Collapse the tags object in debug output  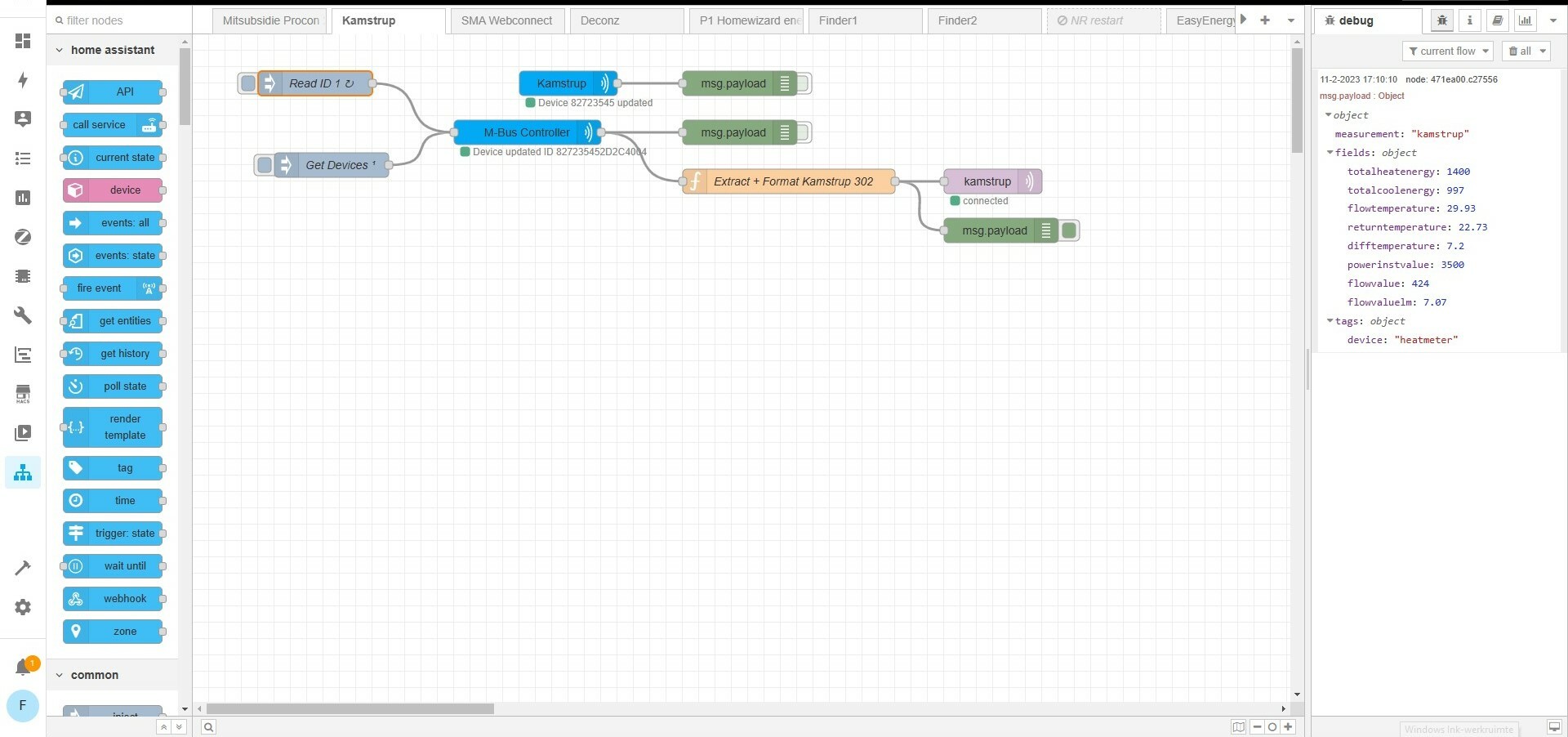point(1330,321)
